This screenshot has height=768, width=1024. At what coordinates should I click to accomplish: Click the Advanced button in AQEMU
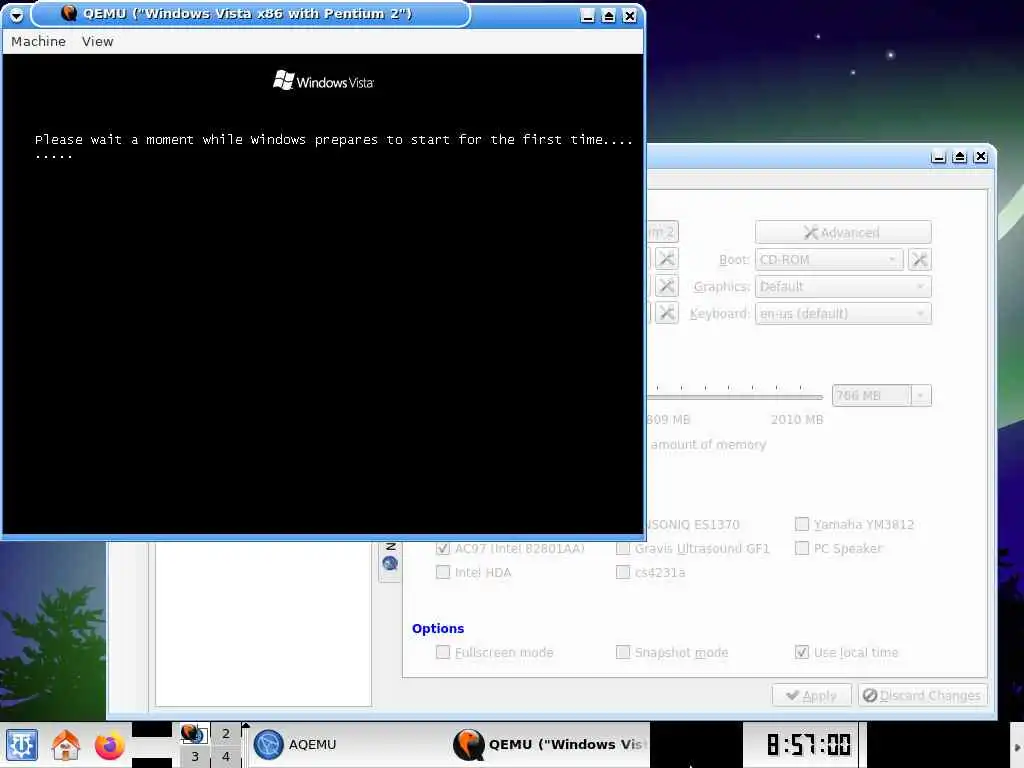pos(842,232)
